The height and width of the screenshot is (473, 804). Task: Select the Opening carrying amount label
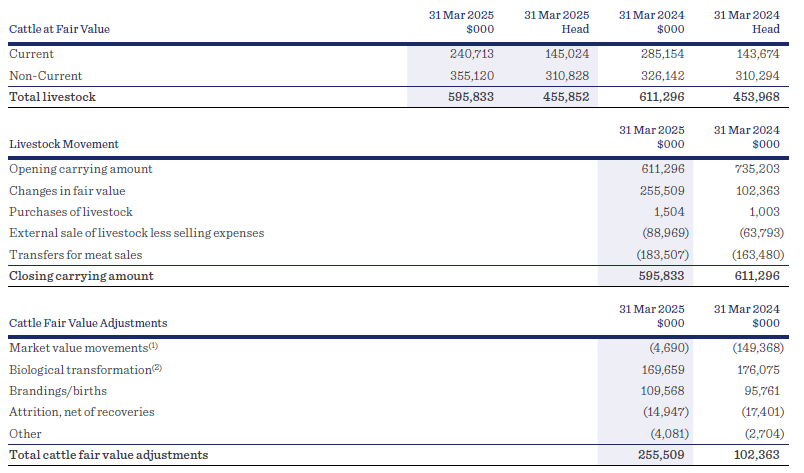coord(81,169)
